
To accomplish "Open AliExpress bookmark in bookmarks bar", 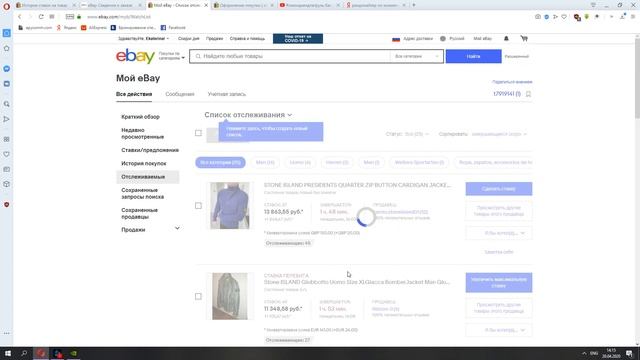I will point(94,27).
